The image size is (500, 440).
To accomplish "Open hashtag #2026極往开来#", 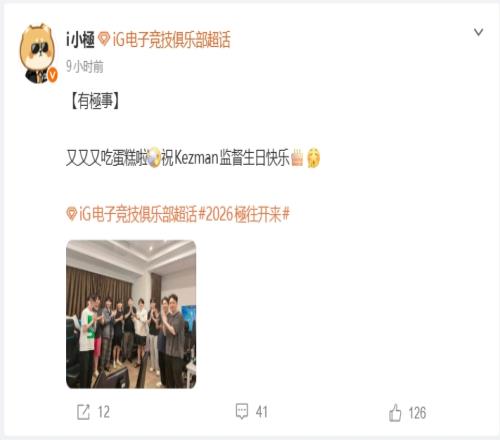I will [244, 214].
